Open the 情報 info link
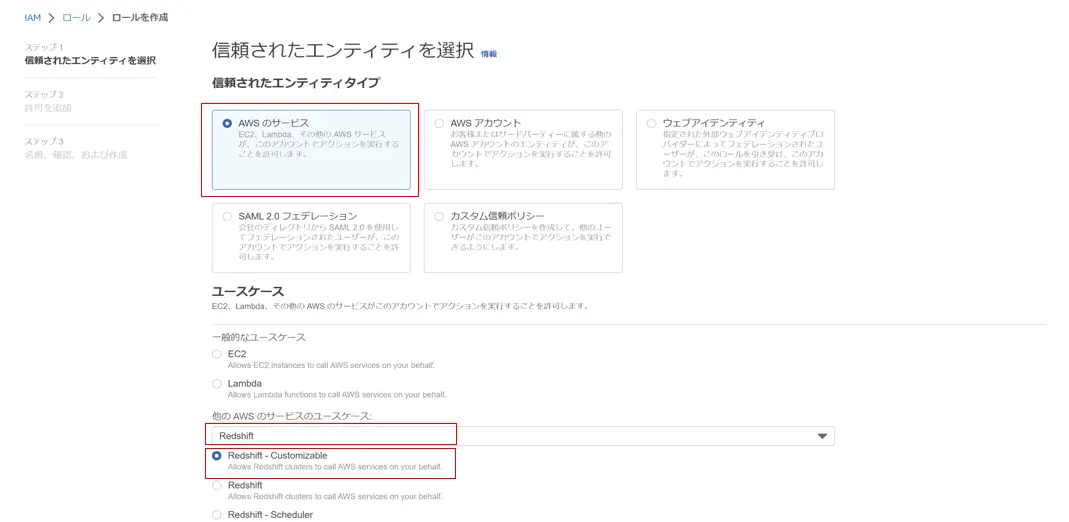Image resolution: width=1069 pixels, height=522 pixels. pyautogui.click(x=489, y=54)
